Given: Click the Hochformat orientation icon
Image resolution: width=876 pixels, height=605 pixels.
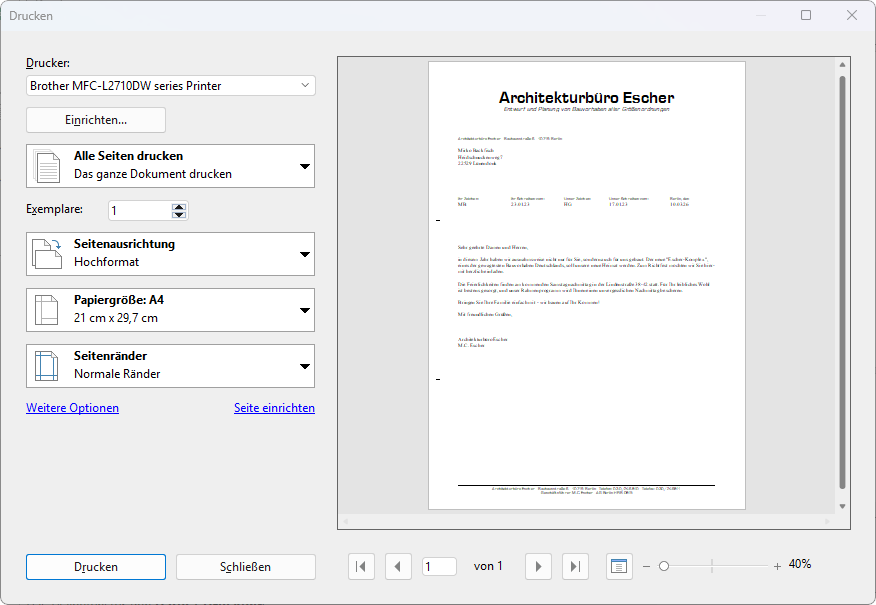Looking at the screenshot, I should (x=48, y=253).
